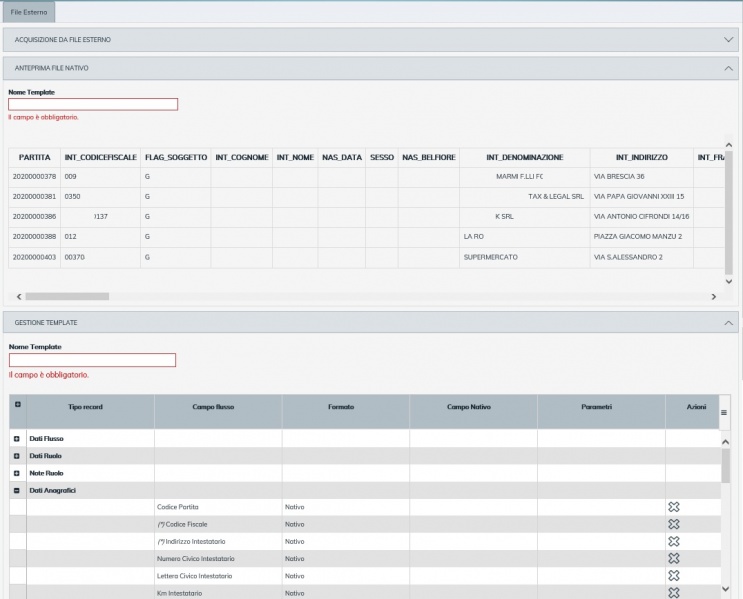Focus the Nome Template field in Anteprima section
The image size is (743, 599).
[x=93, y=104]
